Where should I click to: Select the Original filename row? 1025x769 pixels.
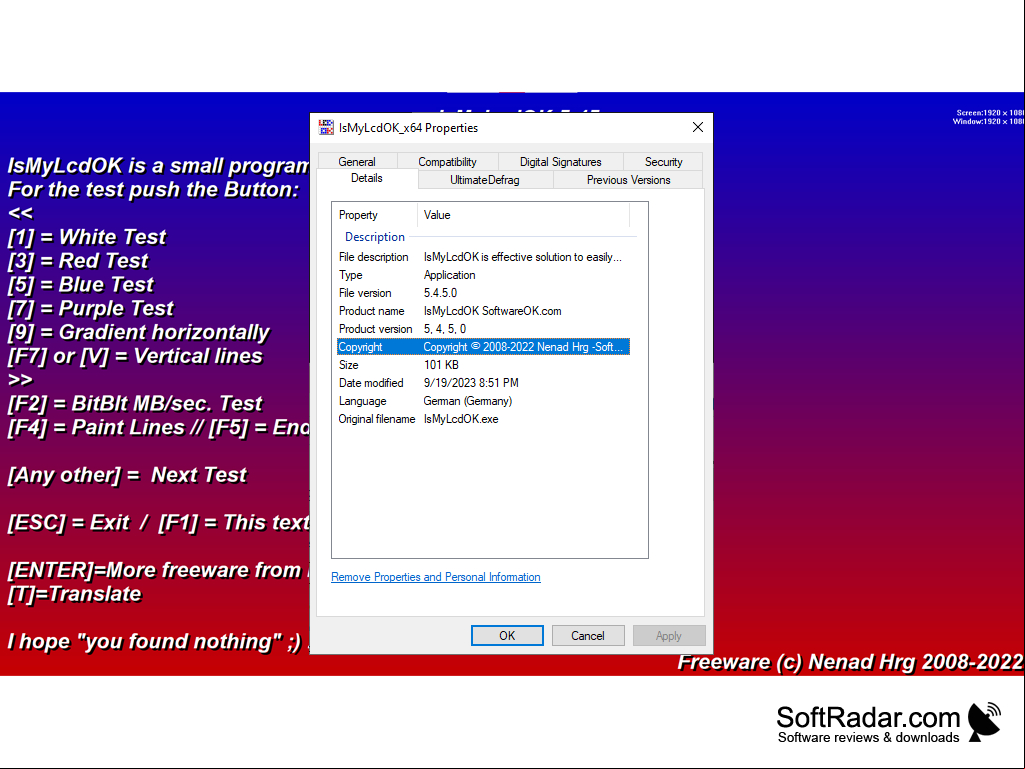tap(483, 419)
